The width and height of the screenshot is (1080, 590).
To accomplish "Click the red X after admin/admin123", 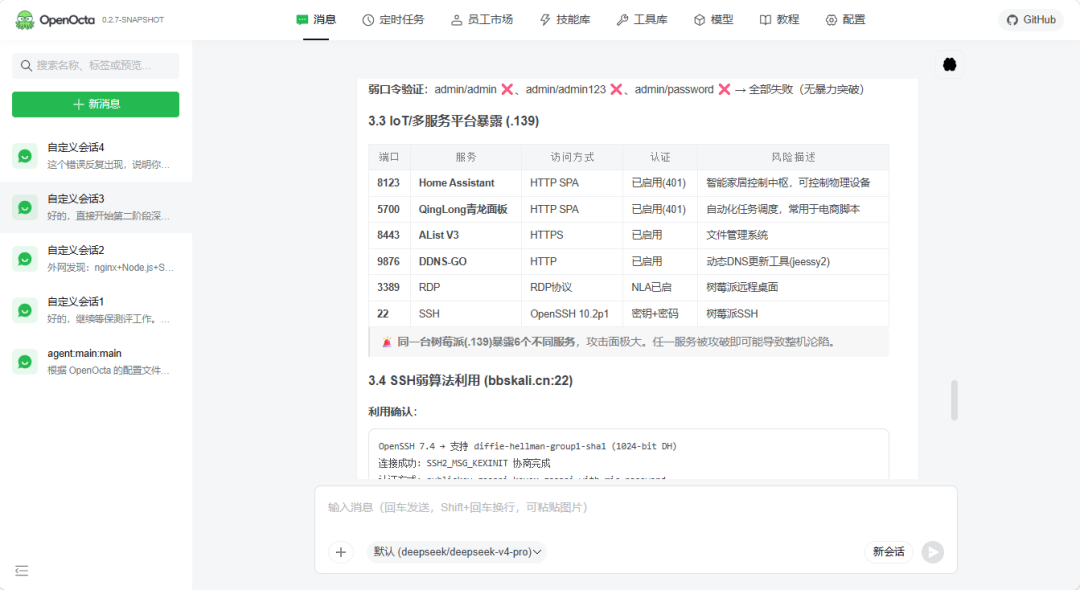I will point(616,89).
